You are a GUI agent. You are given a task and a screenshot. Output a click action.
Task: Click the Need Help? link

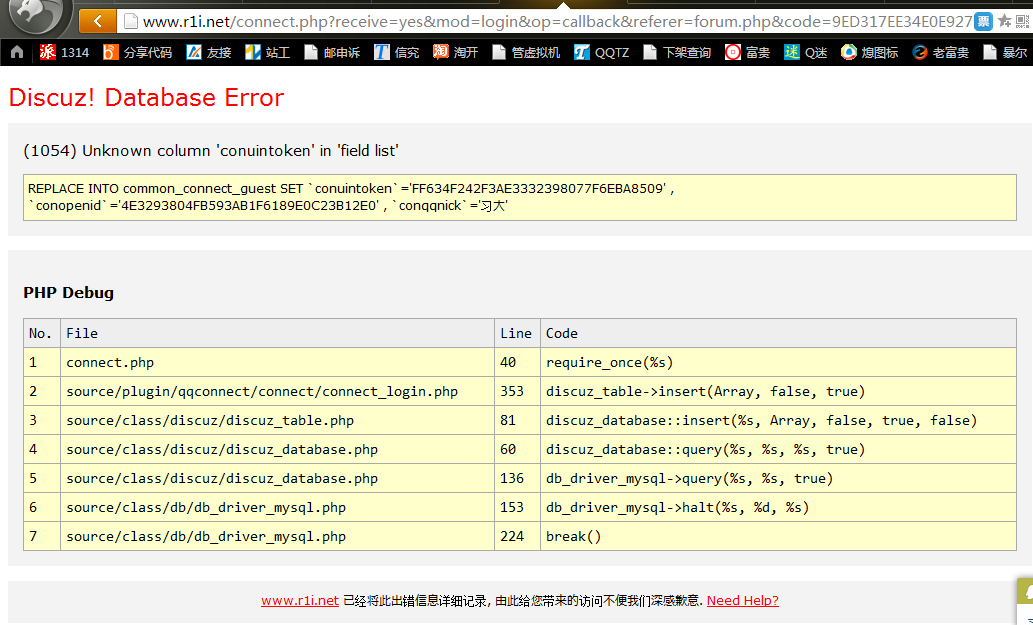pos(742,601)
